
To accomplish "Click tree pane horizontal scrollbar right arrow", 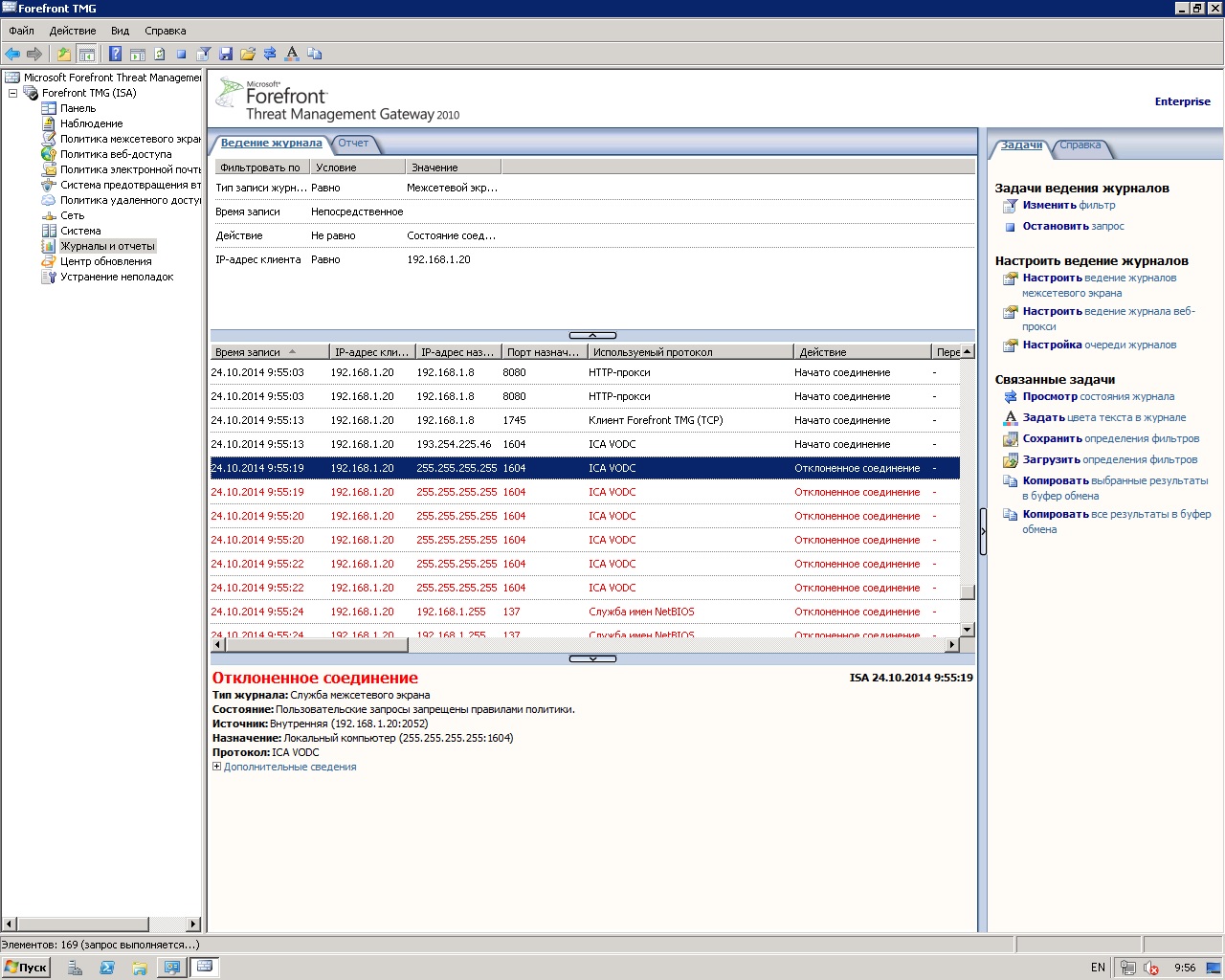I will click(x=193, y=924).
